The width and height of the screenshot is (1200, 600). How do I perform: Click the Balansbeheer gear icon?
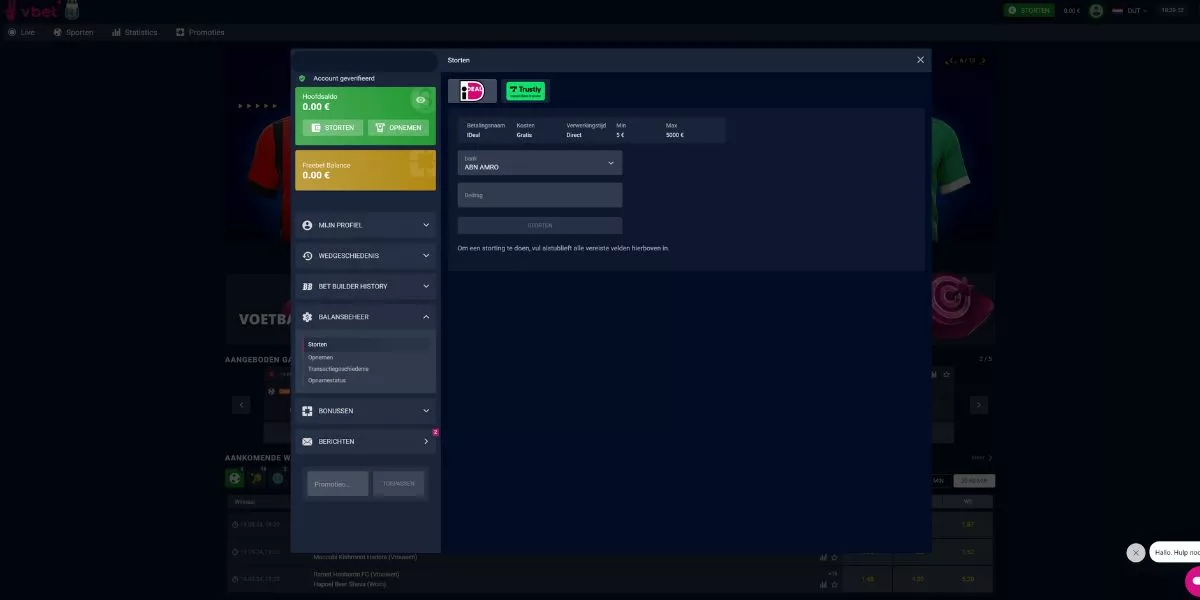point(308,317)
